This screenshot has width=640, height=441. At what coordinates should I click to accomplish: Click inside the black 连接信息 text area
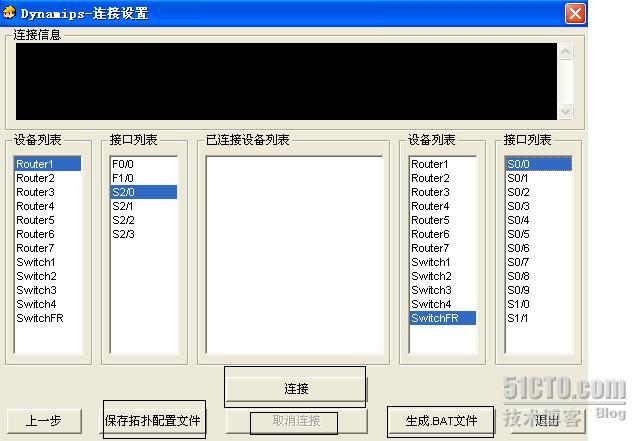coord(286,81)
